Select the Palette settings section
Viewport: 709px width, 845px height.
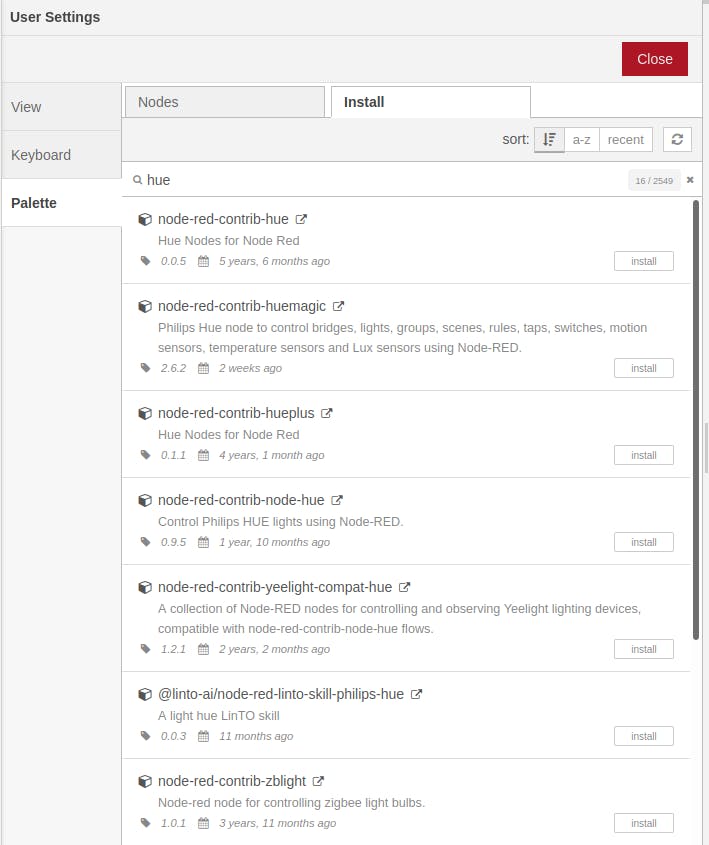61,203
